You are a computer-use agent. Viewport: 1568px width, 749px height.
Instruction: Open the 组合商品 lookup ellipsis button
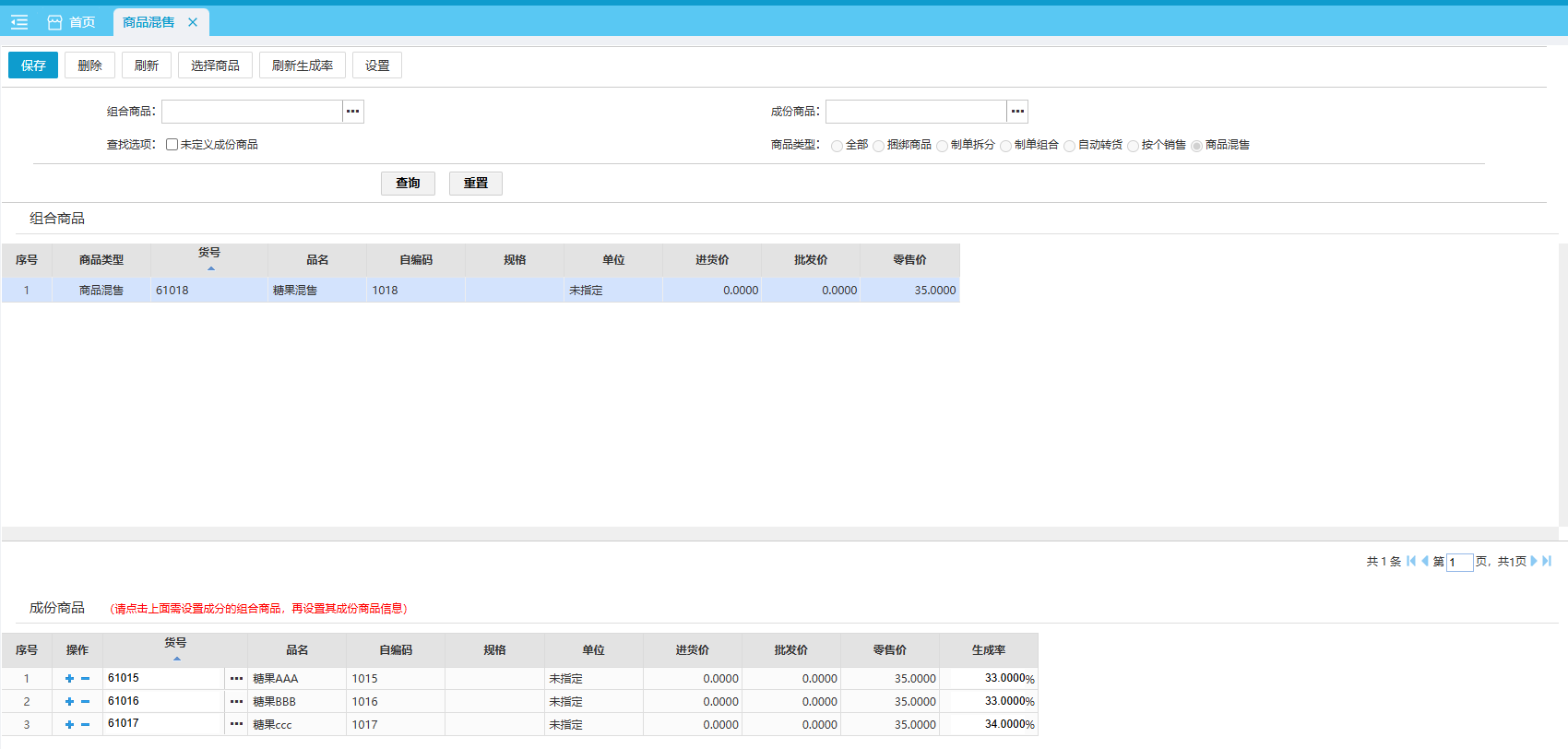point(353,112)
